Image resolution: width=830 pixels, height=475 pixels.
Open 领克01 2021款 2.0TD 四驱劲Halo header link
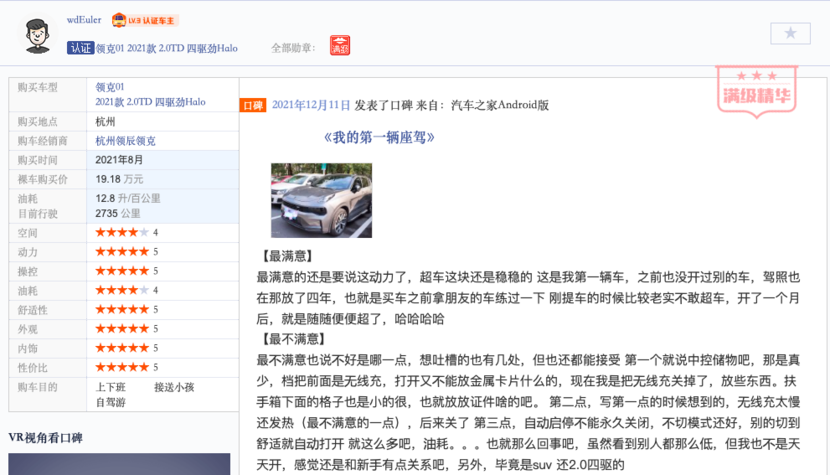[166, 48]
